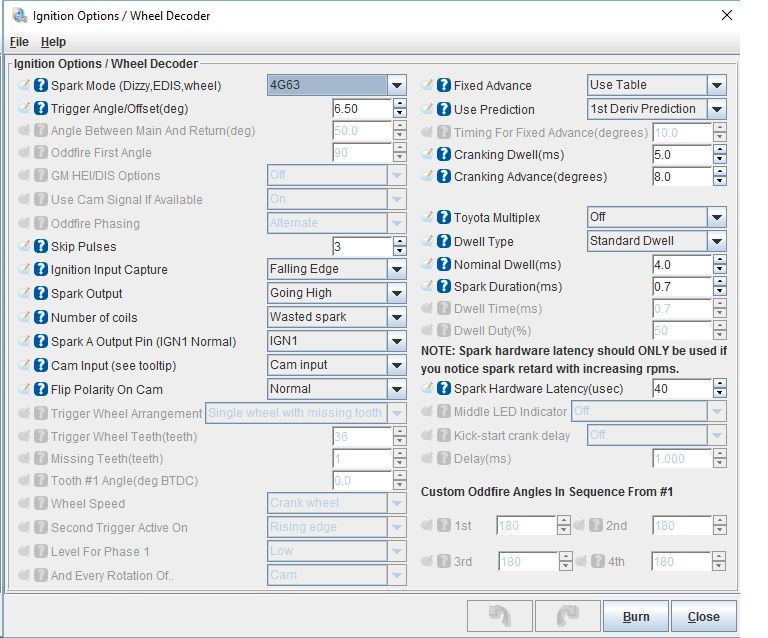Screen dimensions: 768x638
Task: Open the Help menu
Action: point(53,42)
